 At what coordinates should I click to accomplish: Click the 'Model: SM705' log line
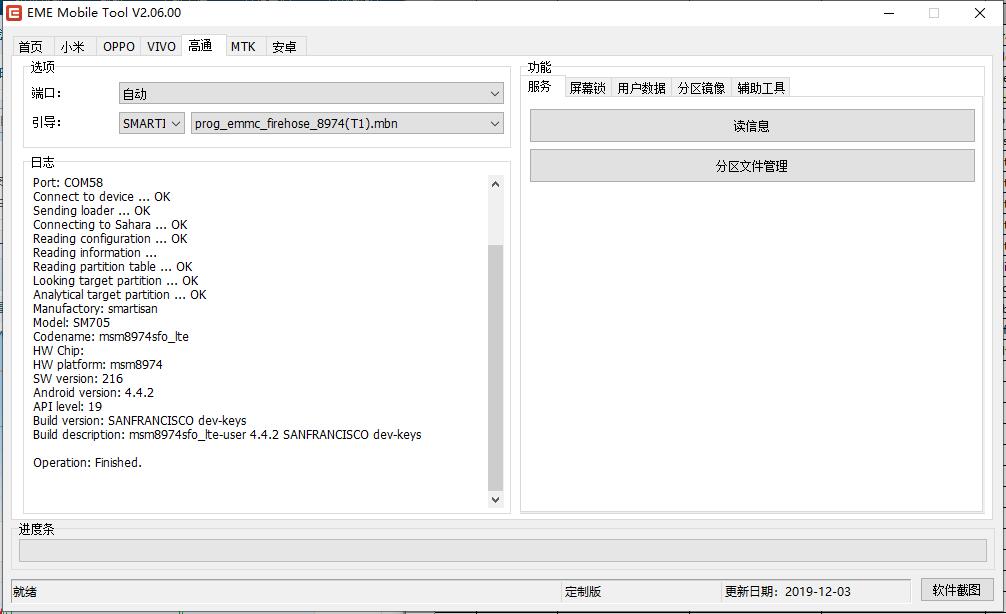(71, 323)
